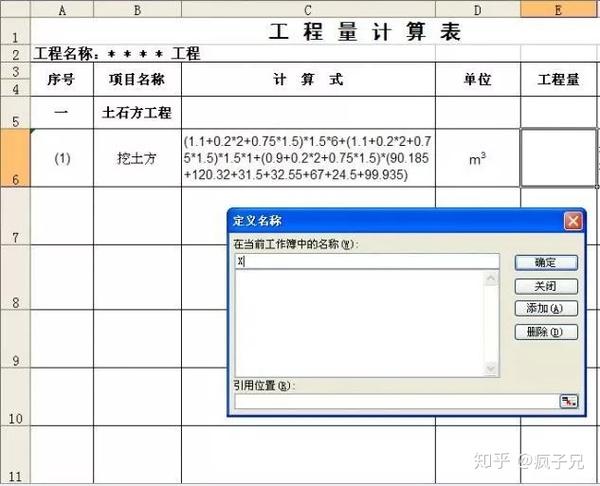Select column D header
The height and width of the screenshot is (486, 600).
tap(478, 10)
